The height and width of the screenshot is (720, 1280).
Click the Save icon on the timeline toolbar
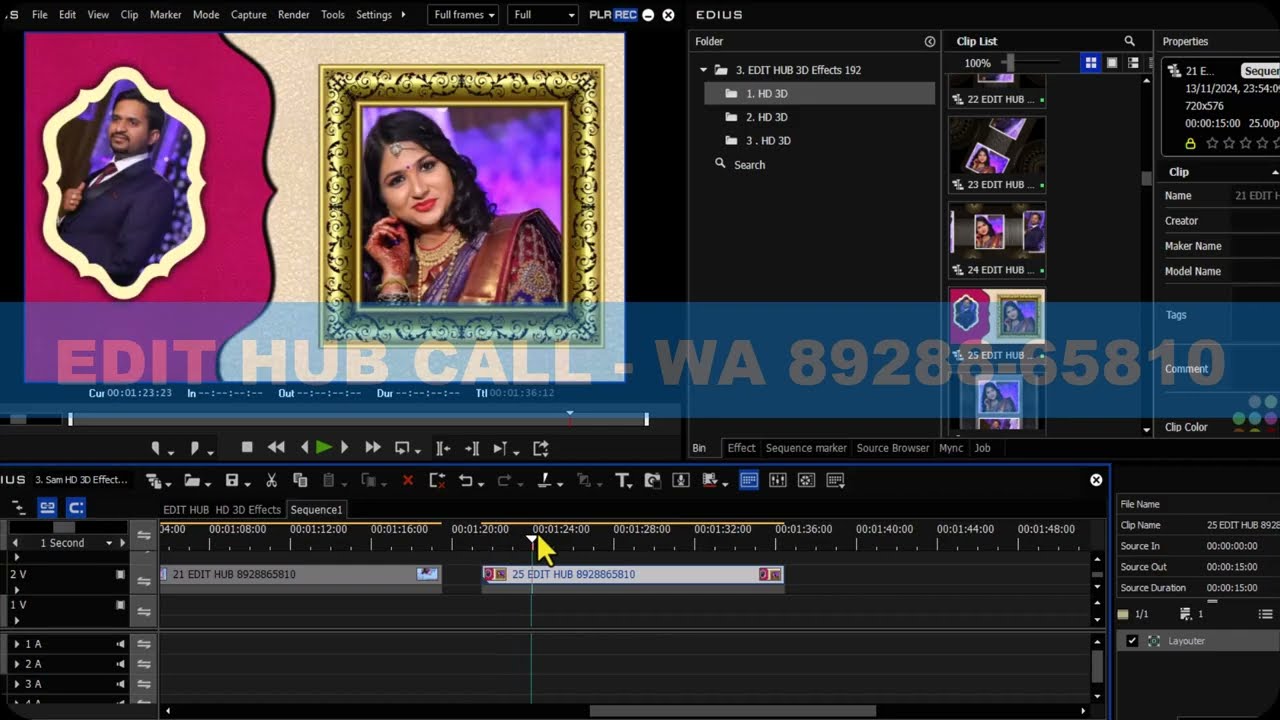click(x=232, y=480)
